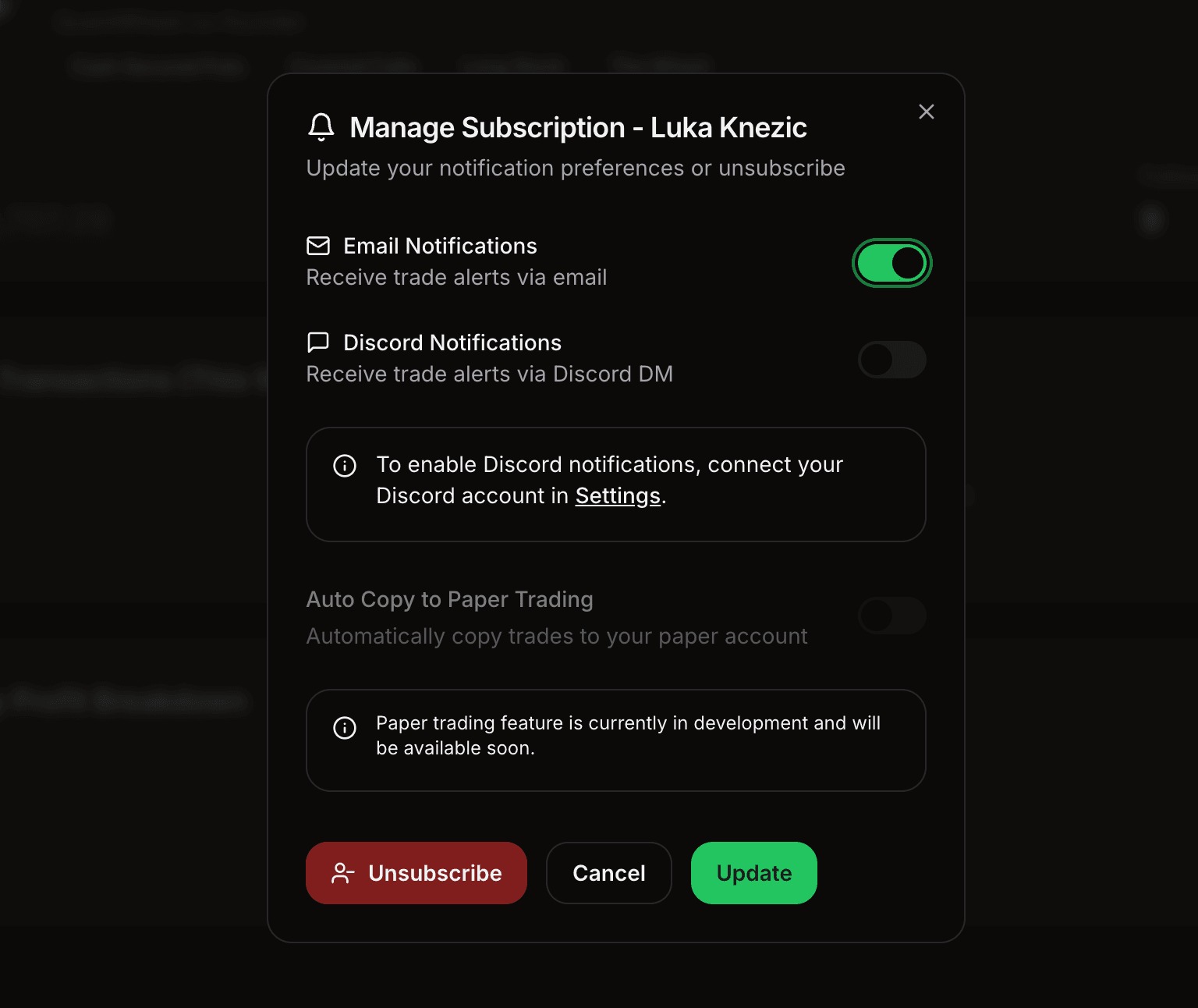Click the person icon inside the Unsubscribe button
This screenshot has height=1008, width=1198.
click(341, 873)
